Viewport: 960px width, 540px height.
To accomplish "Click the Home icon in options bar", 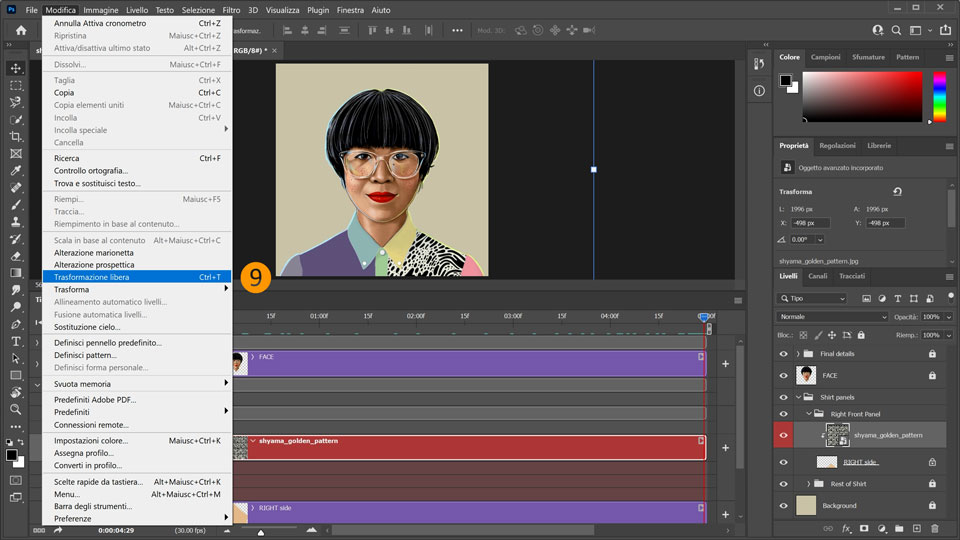I will coord(21,30).
